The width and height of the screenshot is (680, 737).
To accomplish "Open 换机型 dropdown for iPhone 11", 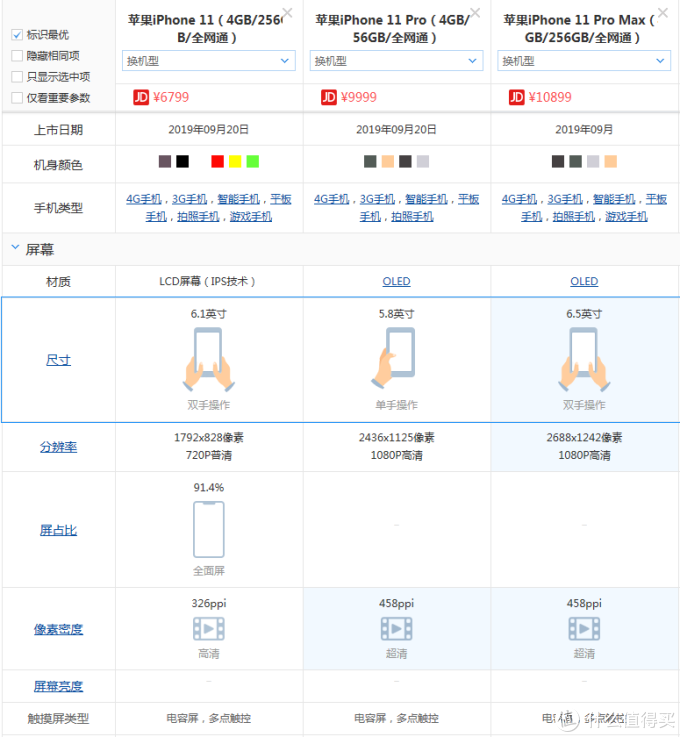I will 209,61.
